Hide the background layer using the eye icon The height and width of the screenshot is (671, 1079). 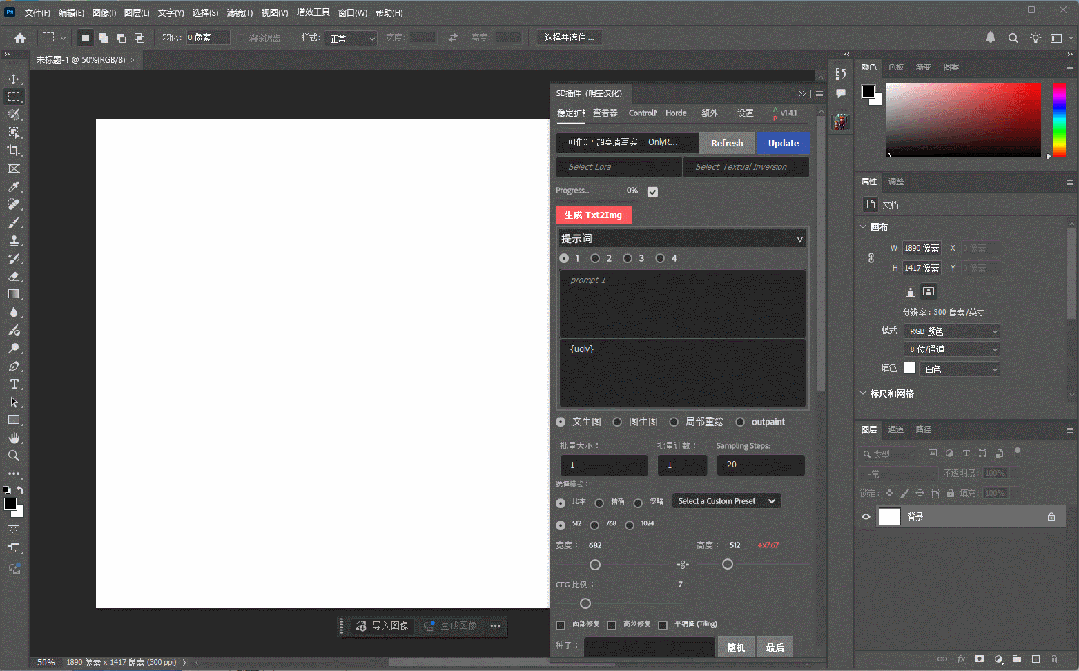tap(866, 517)
